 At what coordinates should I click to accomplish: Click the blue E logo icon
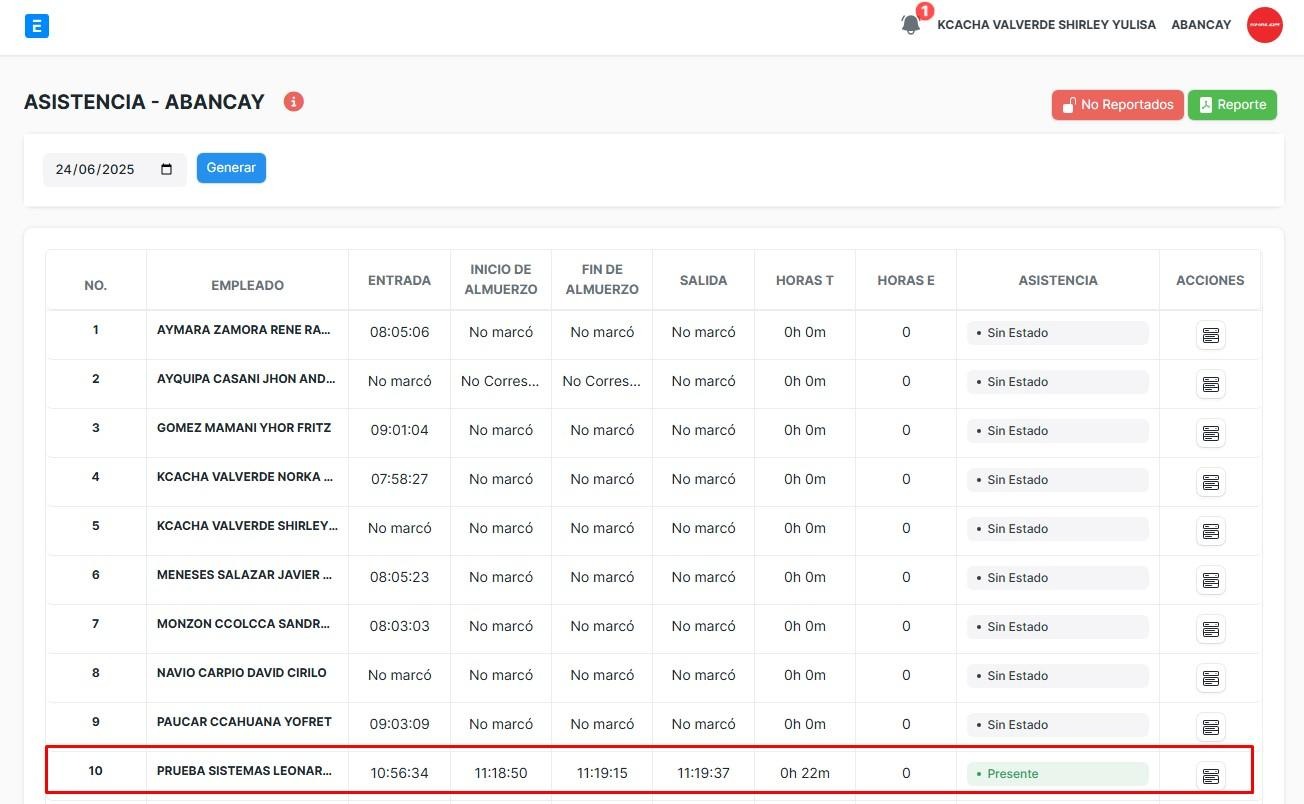tap(37, 26)
